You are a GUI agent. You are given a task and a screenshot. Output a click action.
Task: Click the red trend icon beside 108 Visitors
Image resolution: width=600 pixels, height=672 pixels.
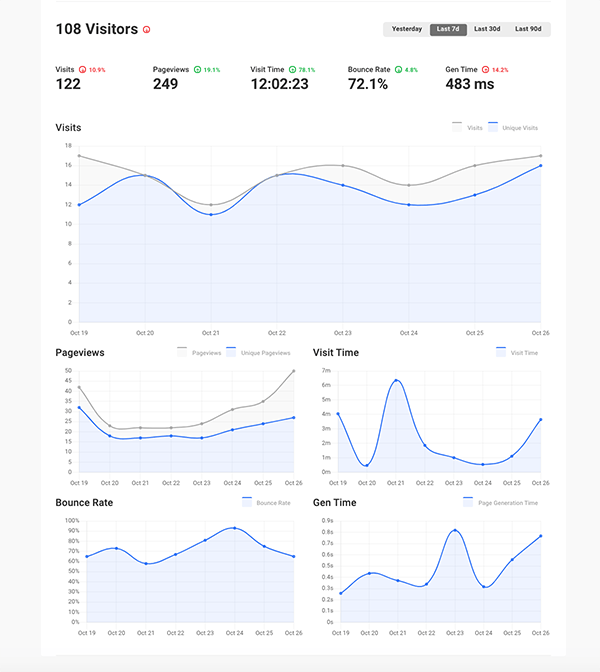(x=147, y=30)
